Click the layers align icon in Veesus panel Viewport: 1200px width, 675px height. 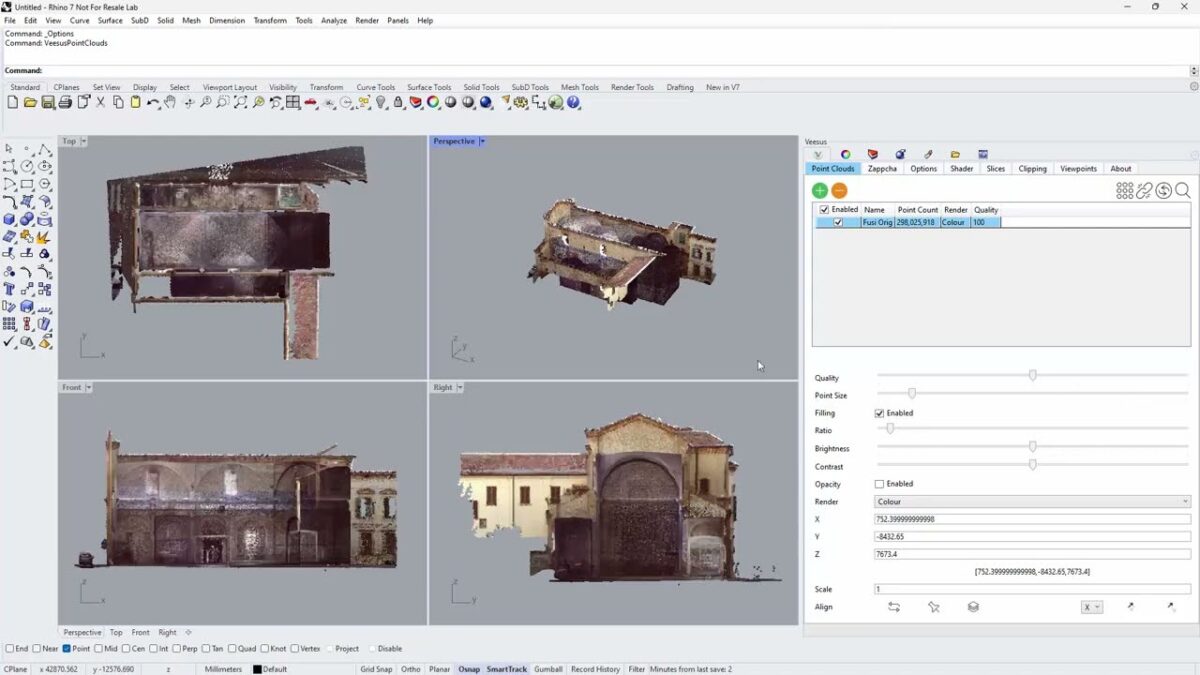click(x=973, y=607)
